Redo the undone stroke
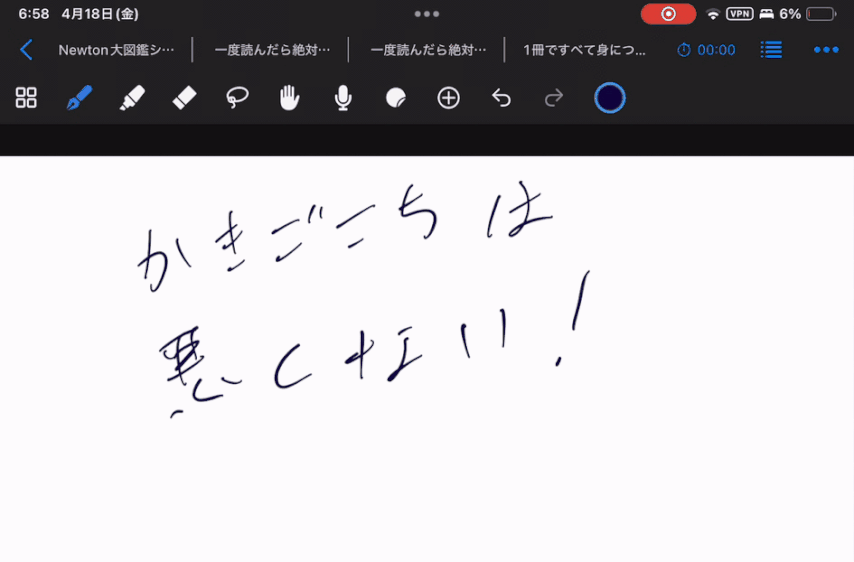854x562 pixels. tap(554, 98)
